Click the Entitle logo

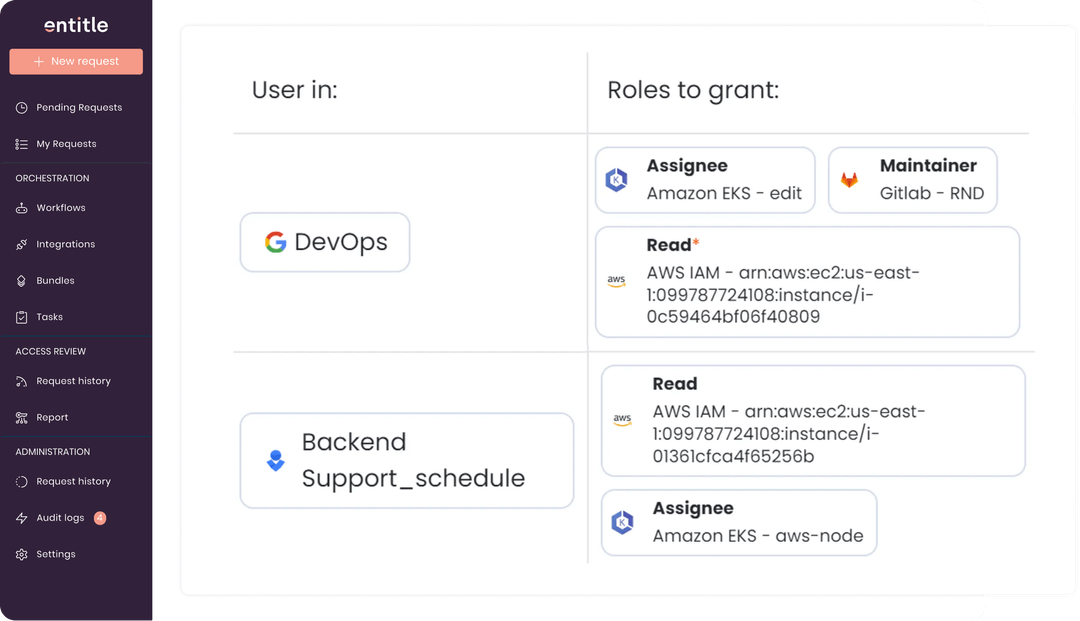coord(75,24)
